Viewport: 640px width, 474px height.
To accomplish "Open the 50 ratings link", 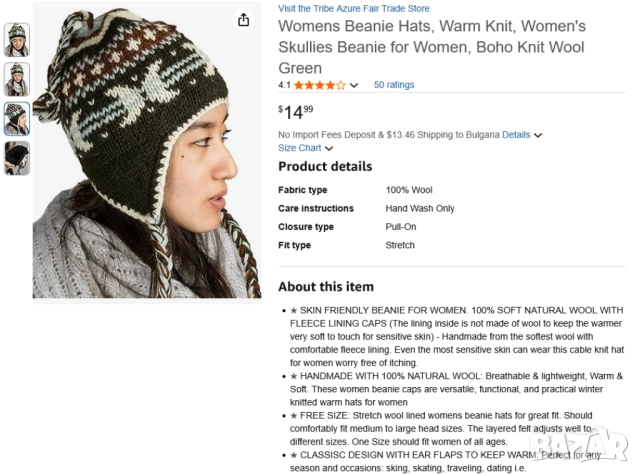I will pos(393,86).
